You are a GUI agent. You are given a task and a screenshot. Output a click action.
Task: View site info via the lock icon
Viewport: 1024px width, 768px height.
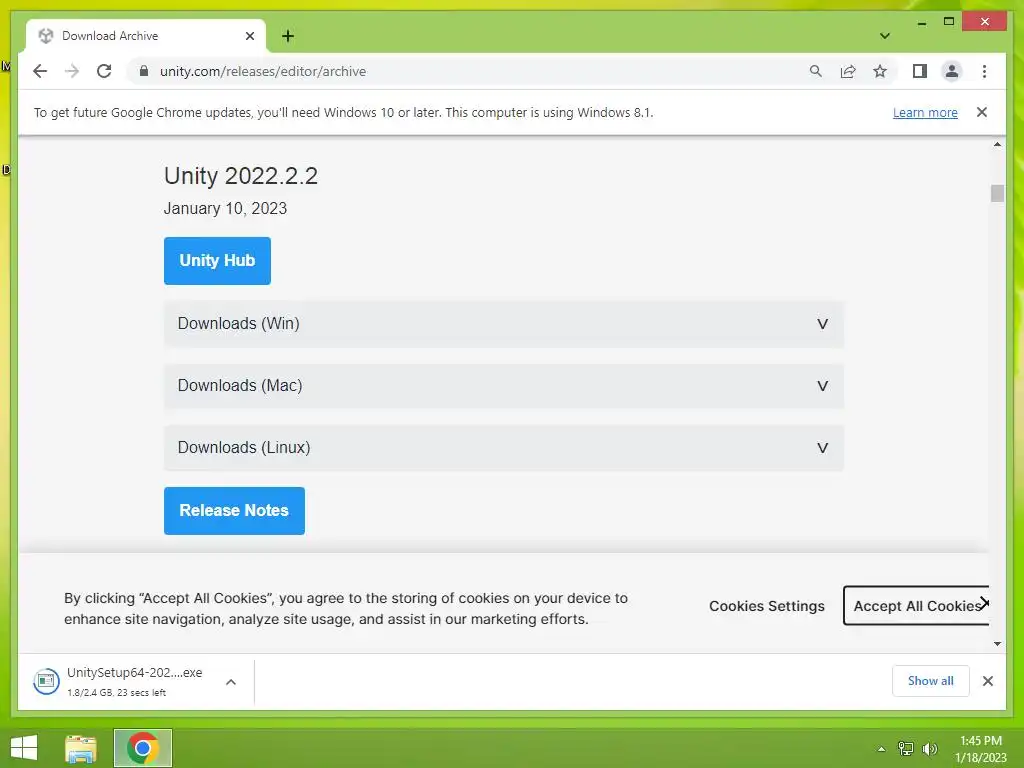[144, 71]
